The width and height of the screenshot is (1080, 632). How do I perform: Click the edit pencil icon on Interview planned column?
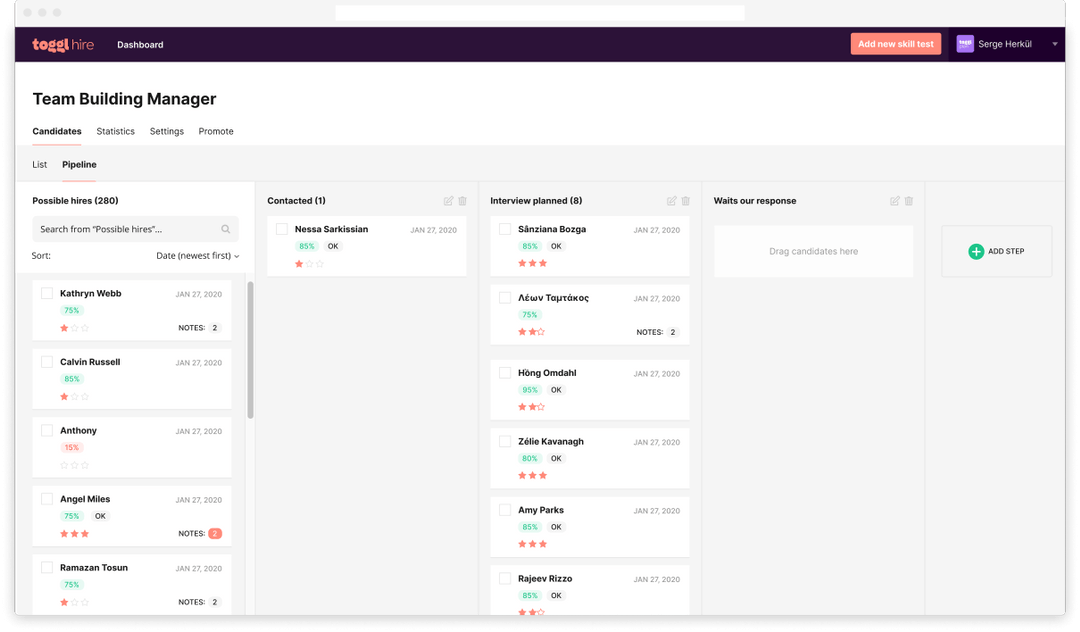[x=673, y=201]
